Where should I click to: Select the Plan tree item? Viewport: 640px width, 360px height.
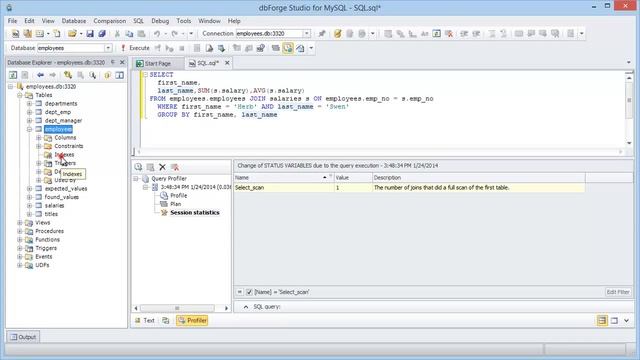coord(176,204)
